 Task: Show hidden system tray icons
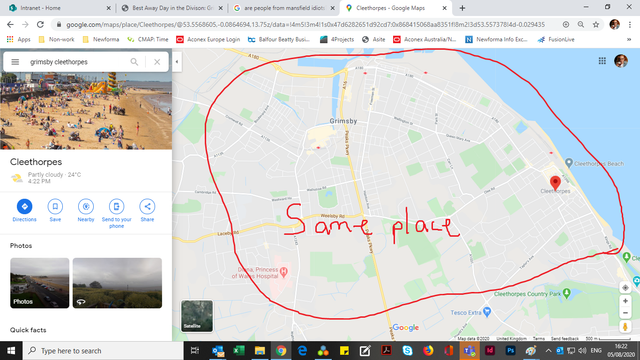coord(548,351)
